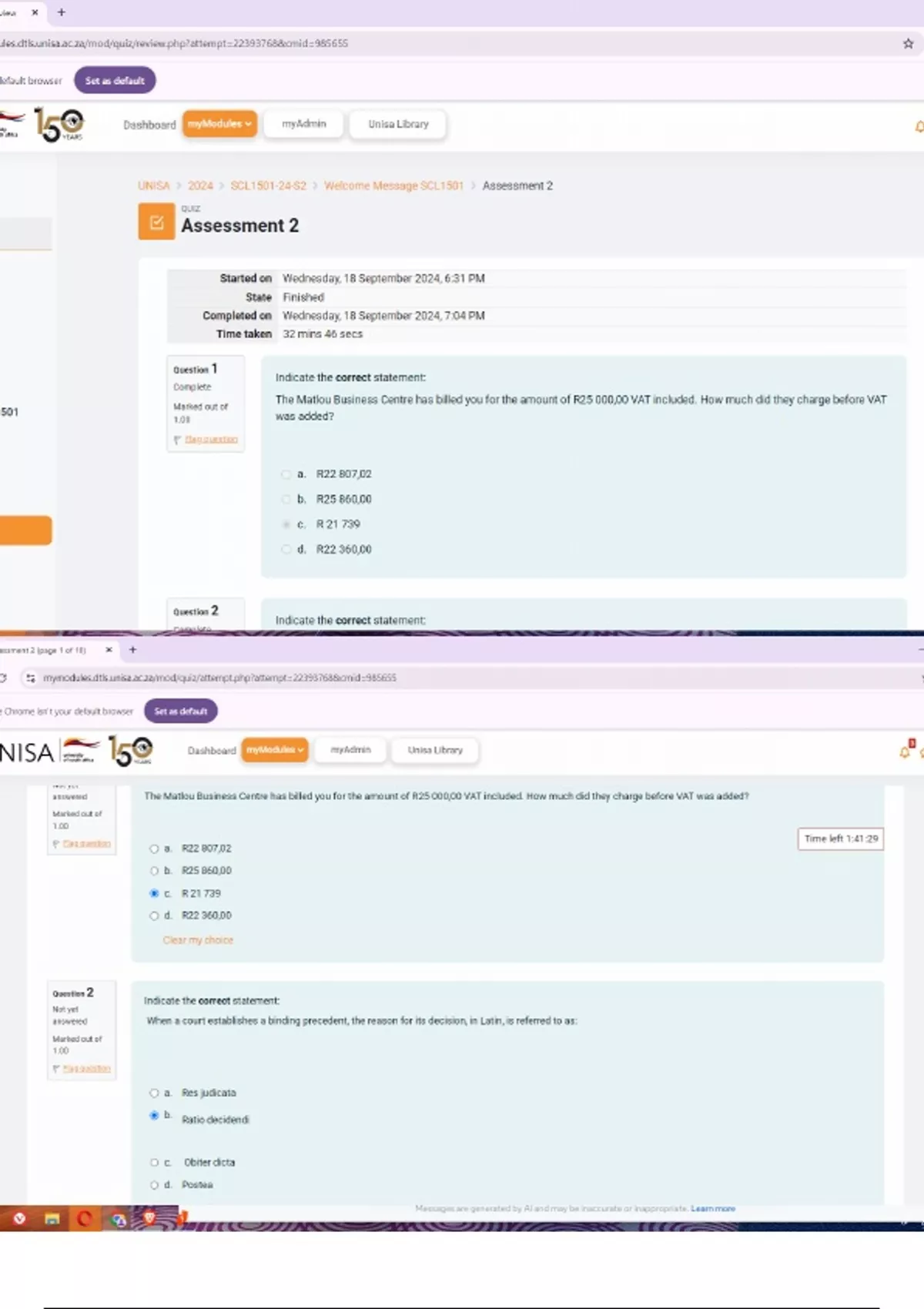The height and width of the screenshot is (1309, 924).
Task: Click the orange Assessment 2 quiz icon
Action: tap(156, 223)
